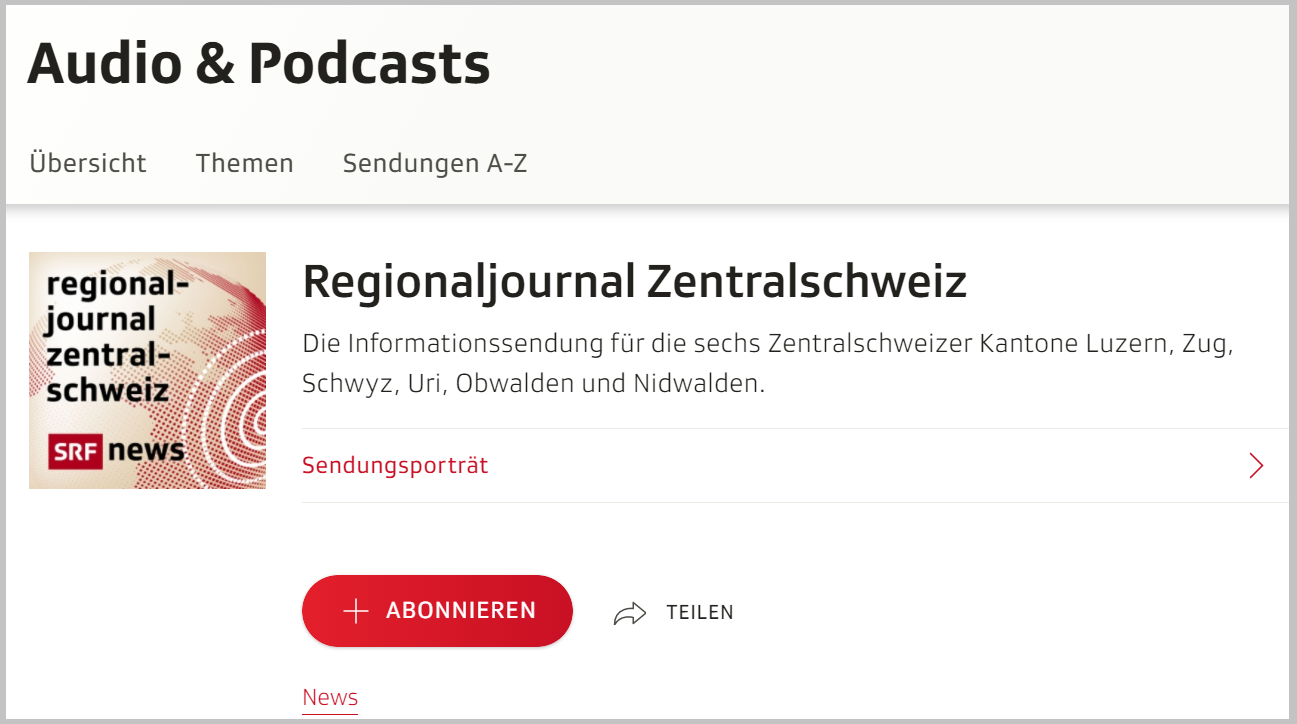This screenshot has height=724, width=1297.
Task: Click the Audio & Podcasts heading
Action: [x=259, y=63]
